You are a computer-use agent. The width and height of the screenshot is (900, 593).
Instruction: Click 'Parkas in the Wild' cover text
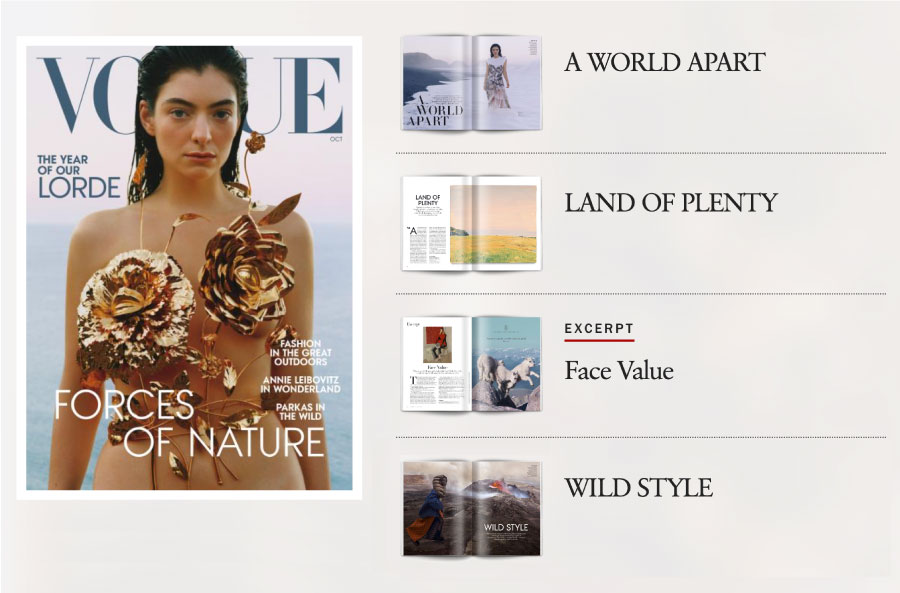300,411
